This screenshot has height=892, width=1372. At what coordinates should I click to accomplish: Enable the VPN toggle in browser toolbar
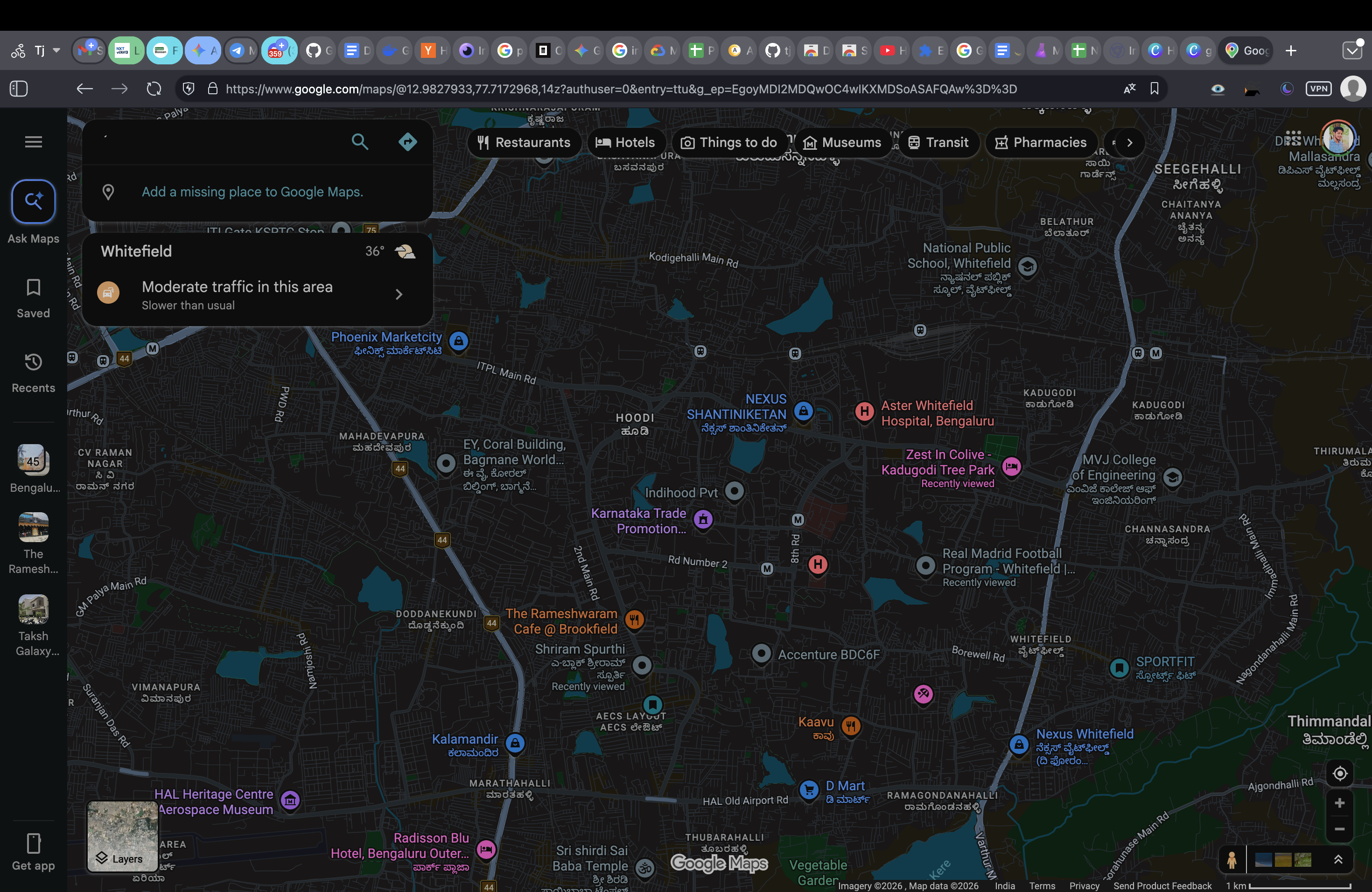click(1318, 88)
